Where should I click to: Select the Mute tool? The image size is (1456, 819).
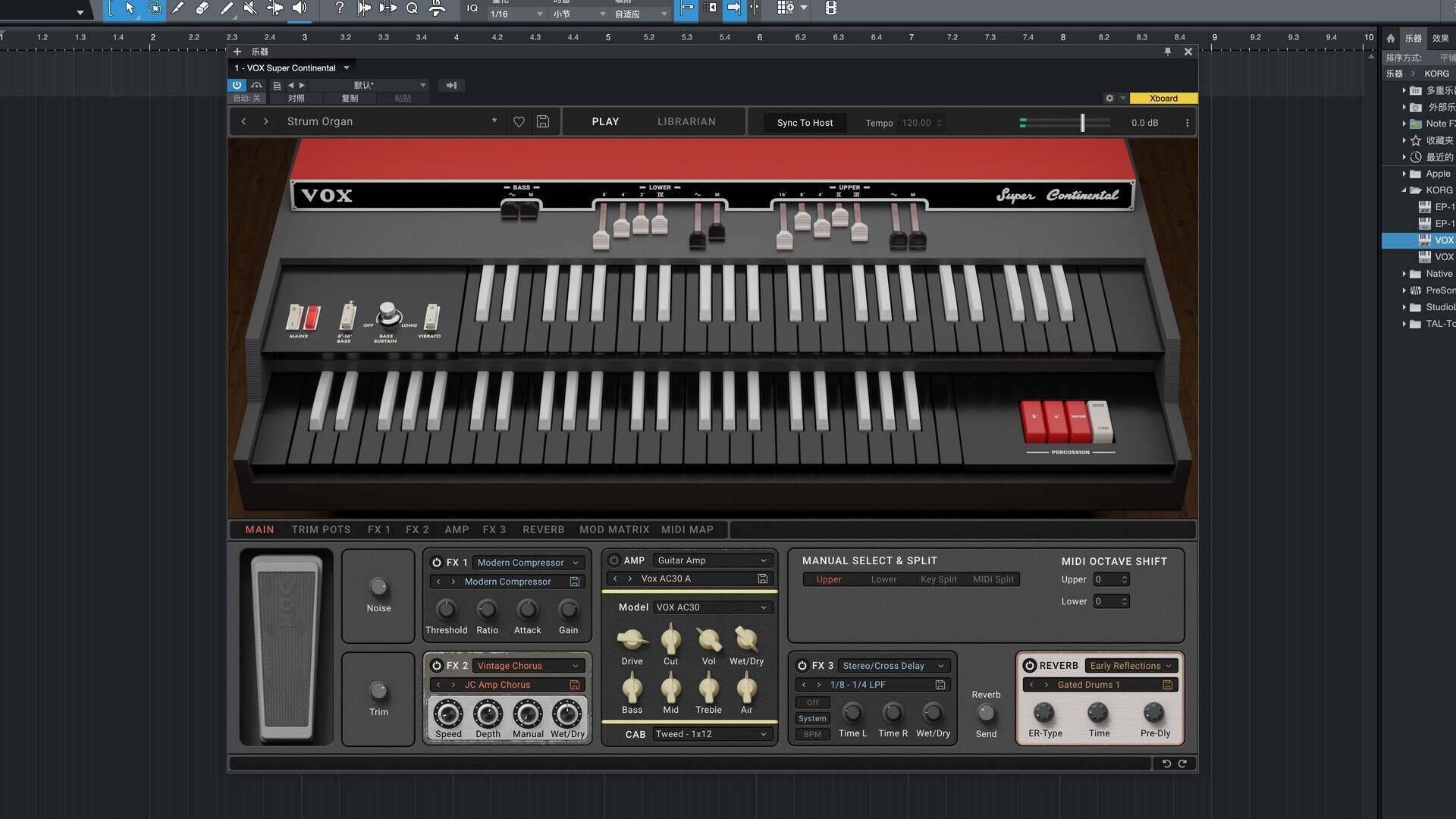tap(250, 8)
